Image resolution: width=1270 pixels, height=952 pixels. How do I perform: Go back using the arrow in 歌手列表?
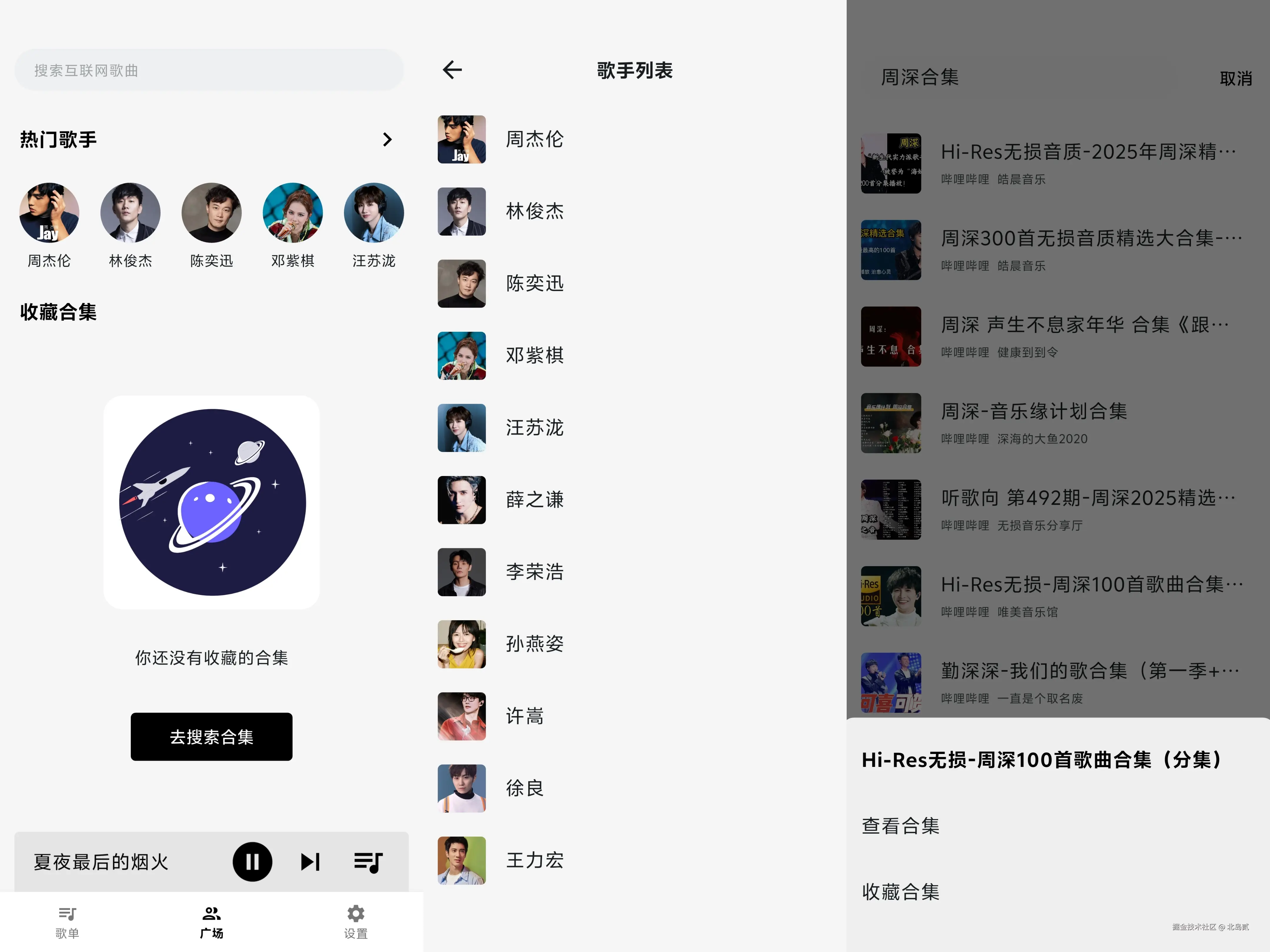click(452, 69)
